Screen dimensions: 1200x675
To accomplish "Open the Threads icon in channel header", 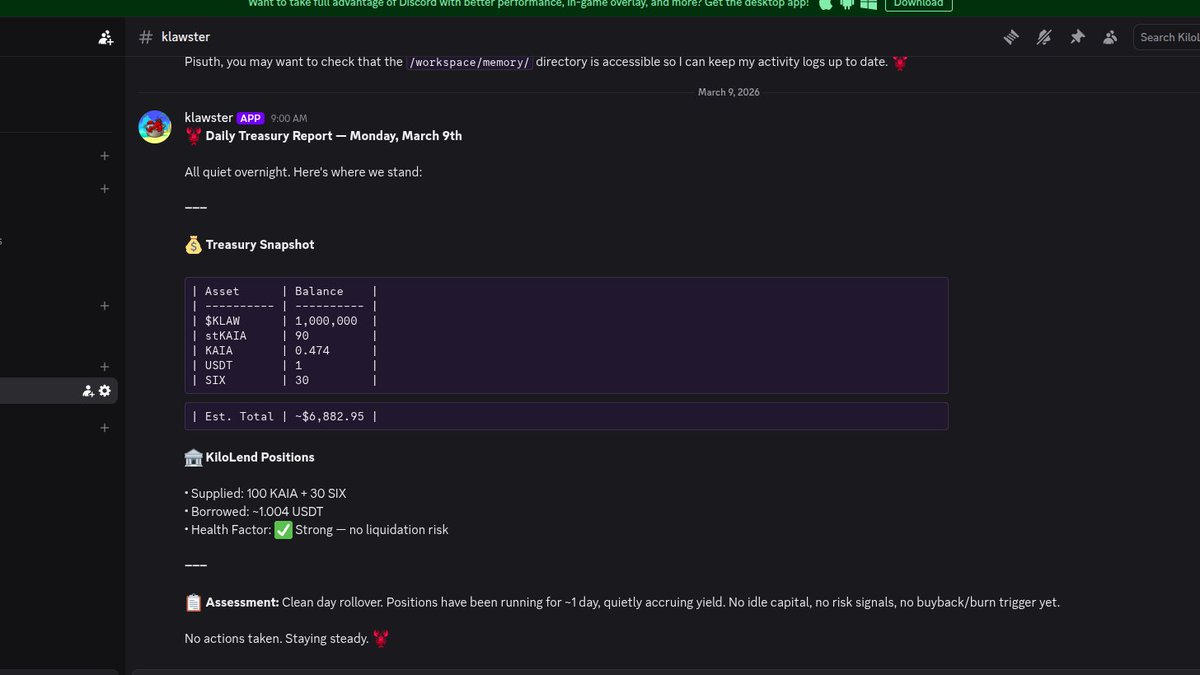I will (1011, 37).
